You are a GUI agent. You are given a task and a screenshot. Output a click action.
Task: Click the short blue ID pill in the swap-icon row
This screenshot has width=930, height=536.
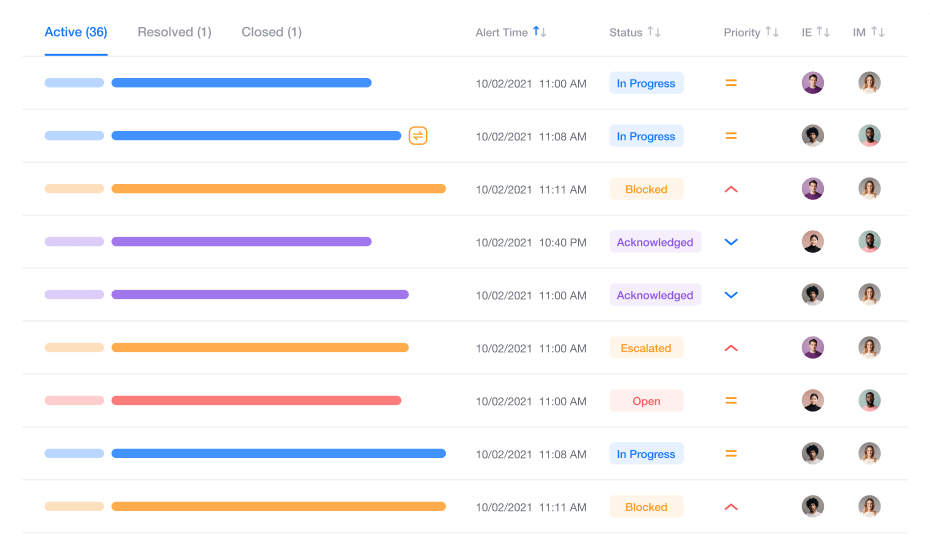pos(74,136)
